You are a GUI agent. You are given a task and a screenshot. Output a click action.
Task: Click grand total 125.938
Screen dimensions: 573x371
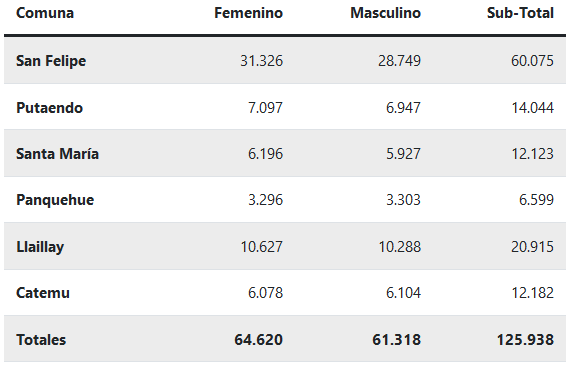tap(525, 340)
